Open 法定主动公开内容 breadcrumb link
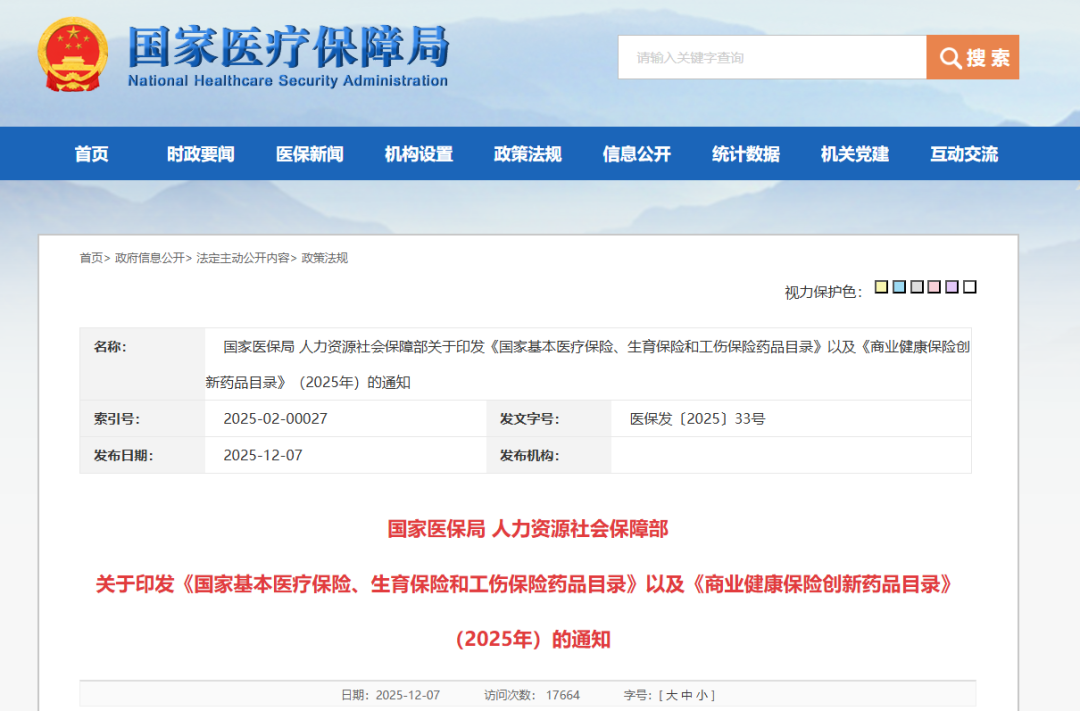This screenshot has height=711, width=1080. pyautogui.click(x=243, y=258)
